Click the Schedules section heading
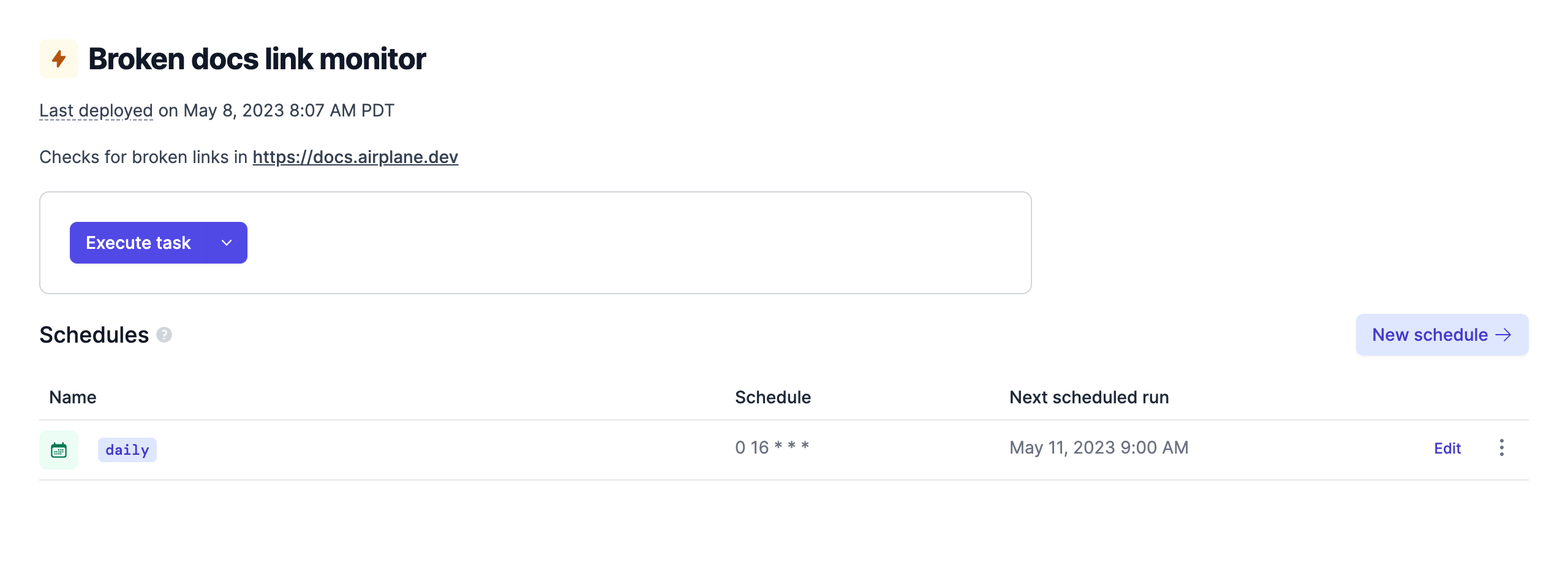This screenshot has height=567, width=1568. (94, 335)
